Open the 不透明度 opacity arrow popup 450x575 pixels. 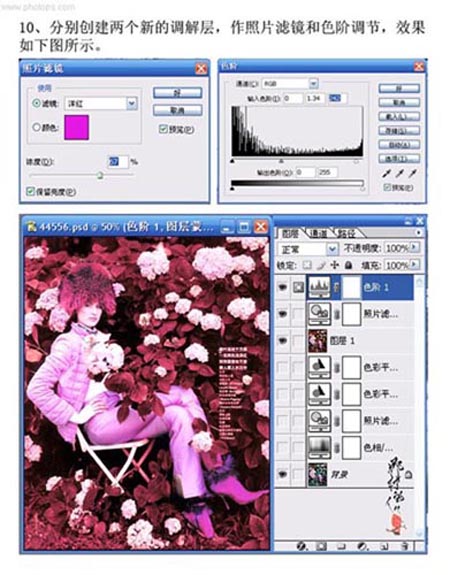tap(414, 248)
